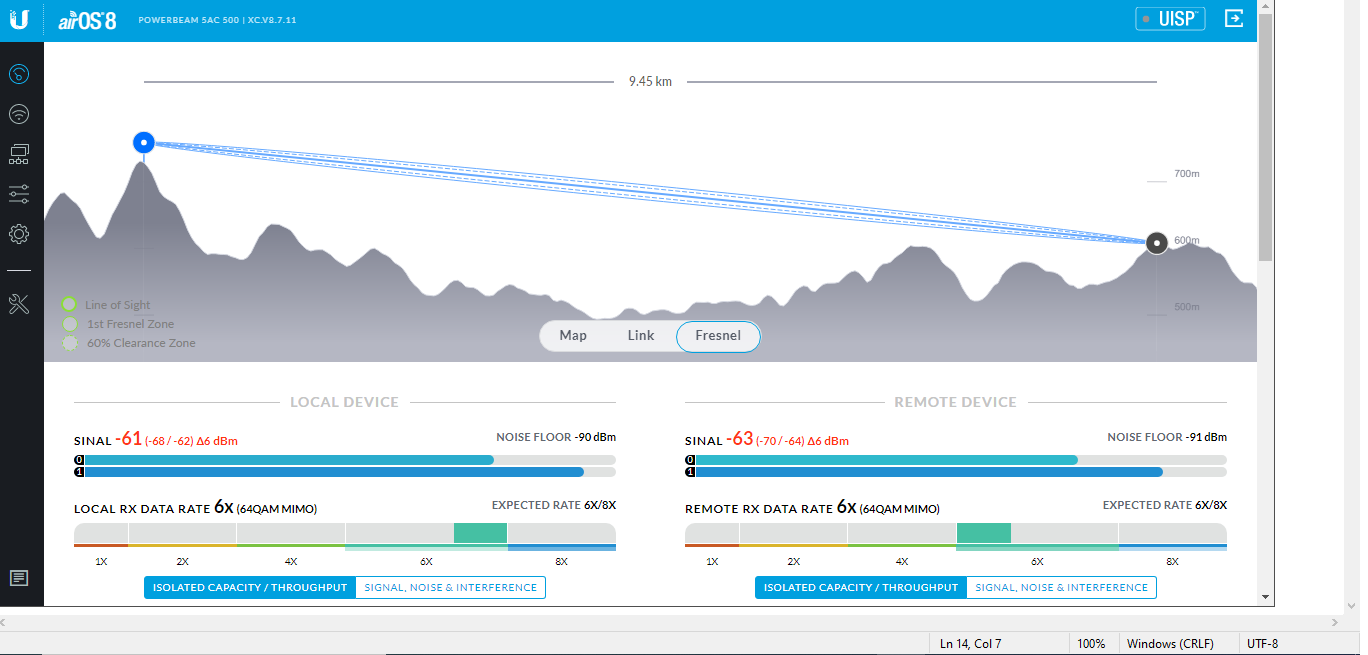Click local Noise Floor -90 dBm text

click(556, 437)
